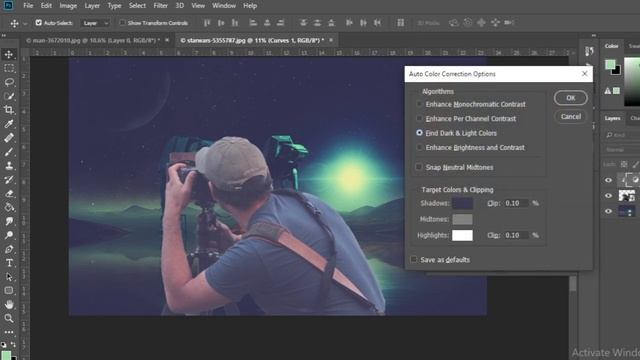Select the Dodge tool
The height and width of the screenshot is (360, 640).
[9, 235]
